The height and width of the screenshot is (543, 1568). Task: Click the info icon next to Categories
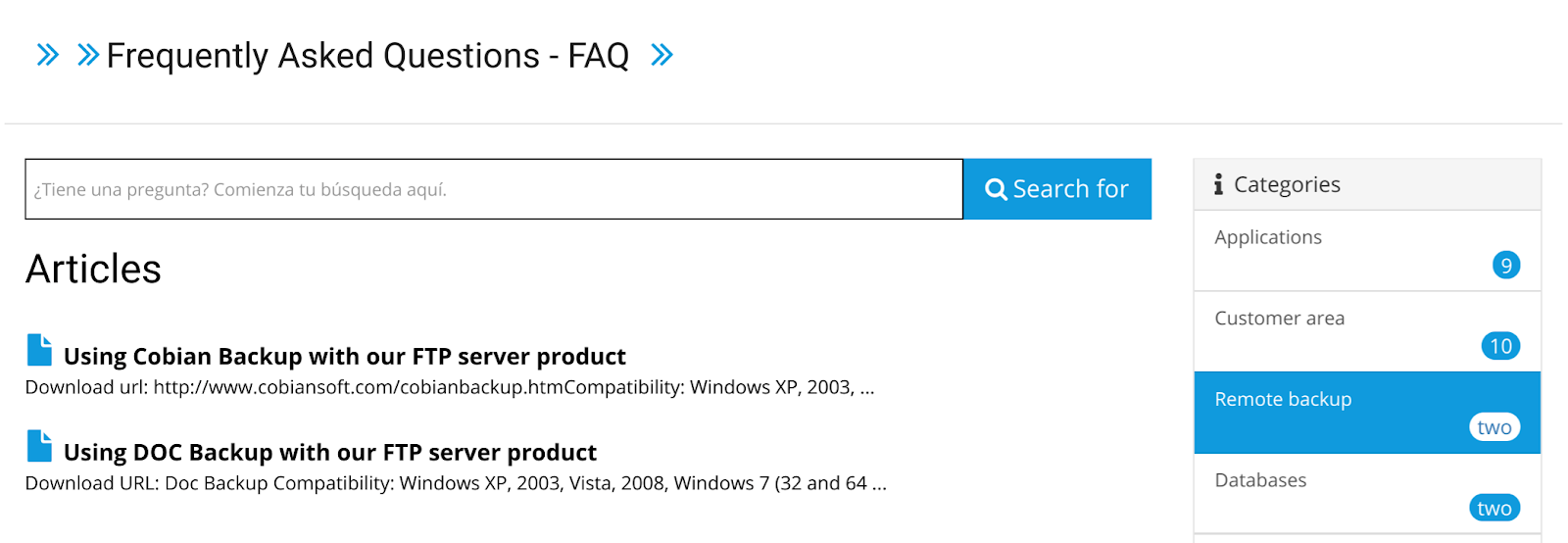(1218, 184)
